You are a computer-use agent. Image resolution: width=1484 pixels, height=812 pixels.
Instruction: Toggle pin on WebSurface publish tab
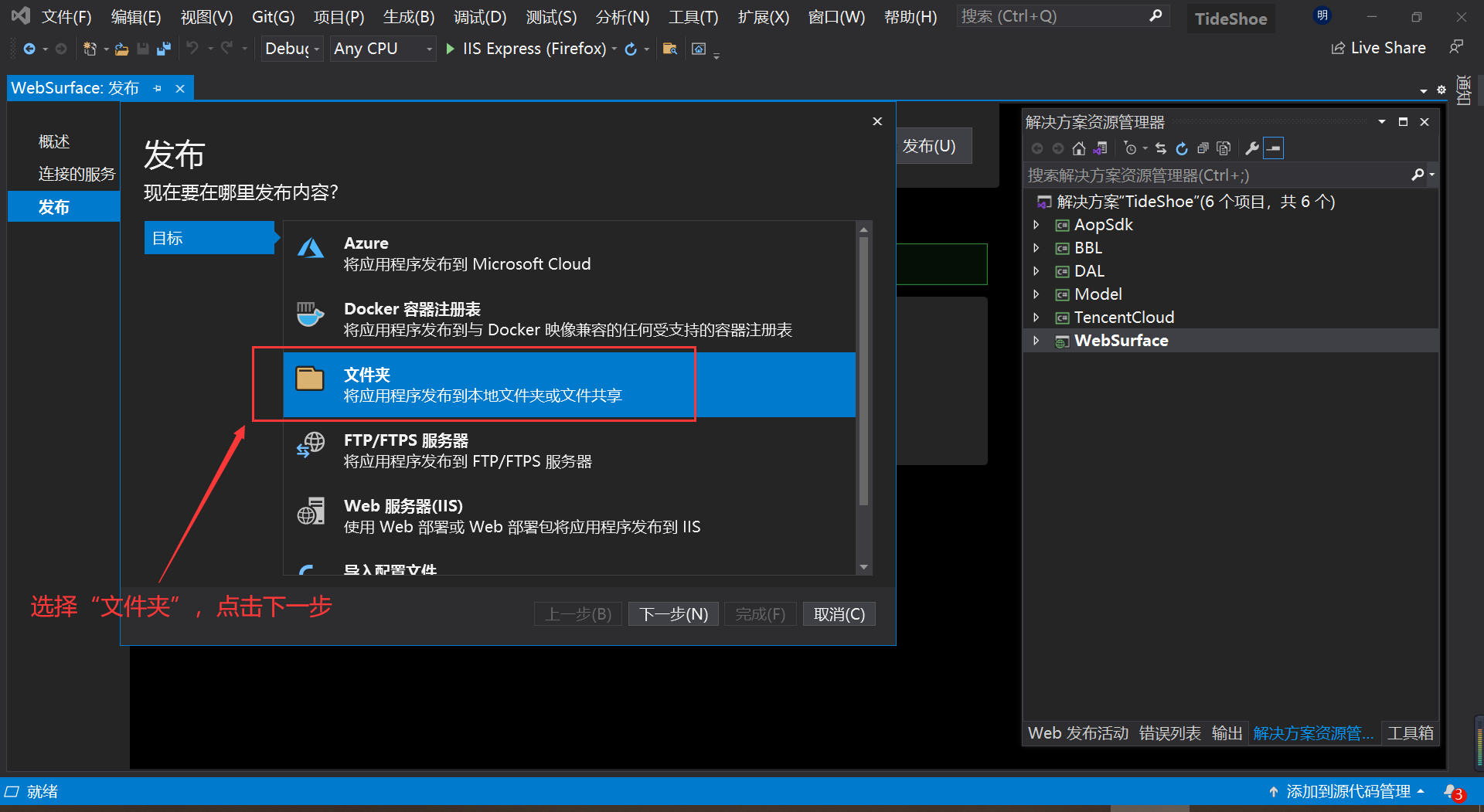(158, 89)
